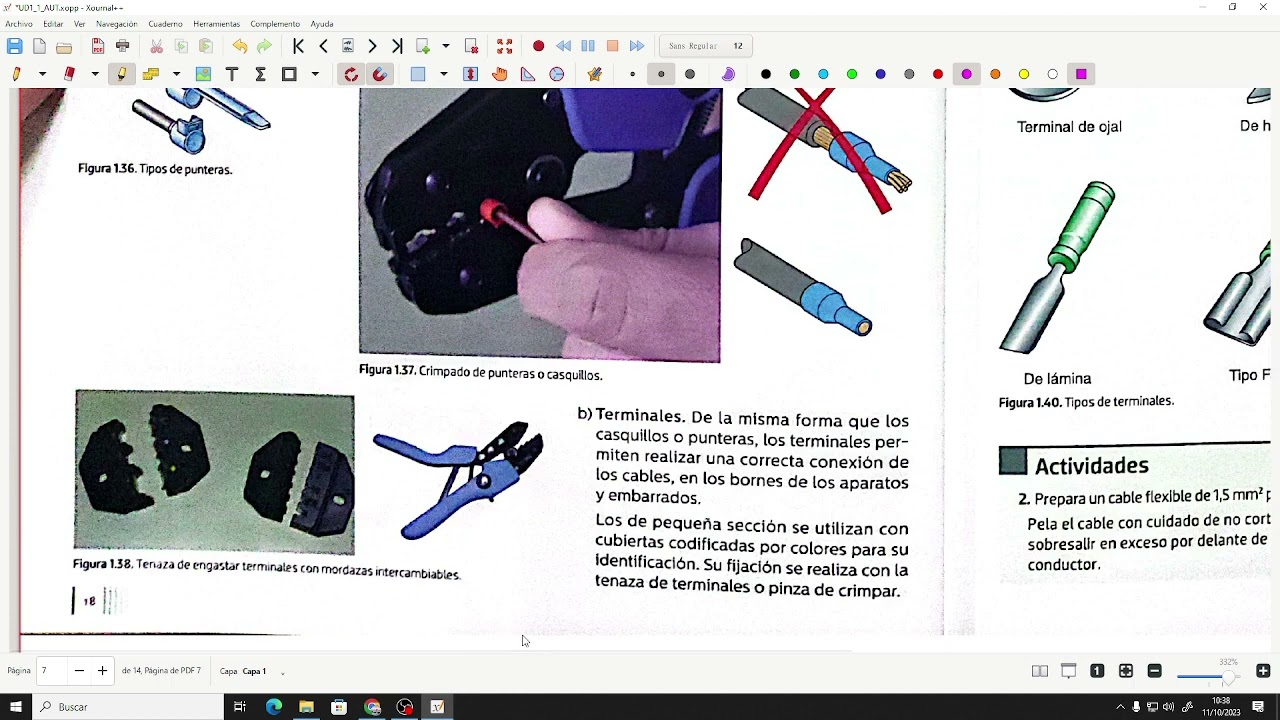Viewport: 1280px width, 720px height.
Task: Open the yellow ruler tool's dropdown arrow
Action: pos(176,74)
